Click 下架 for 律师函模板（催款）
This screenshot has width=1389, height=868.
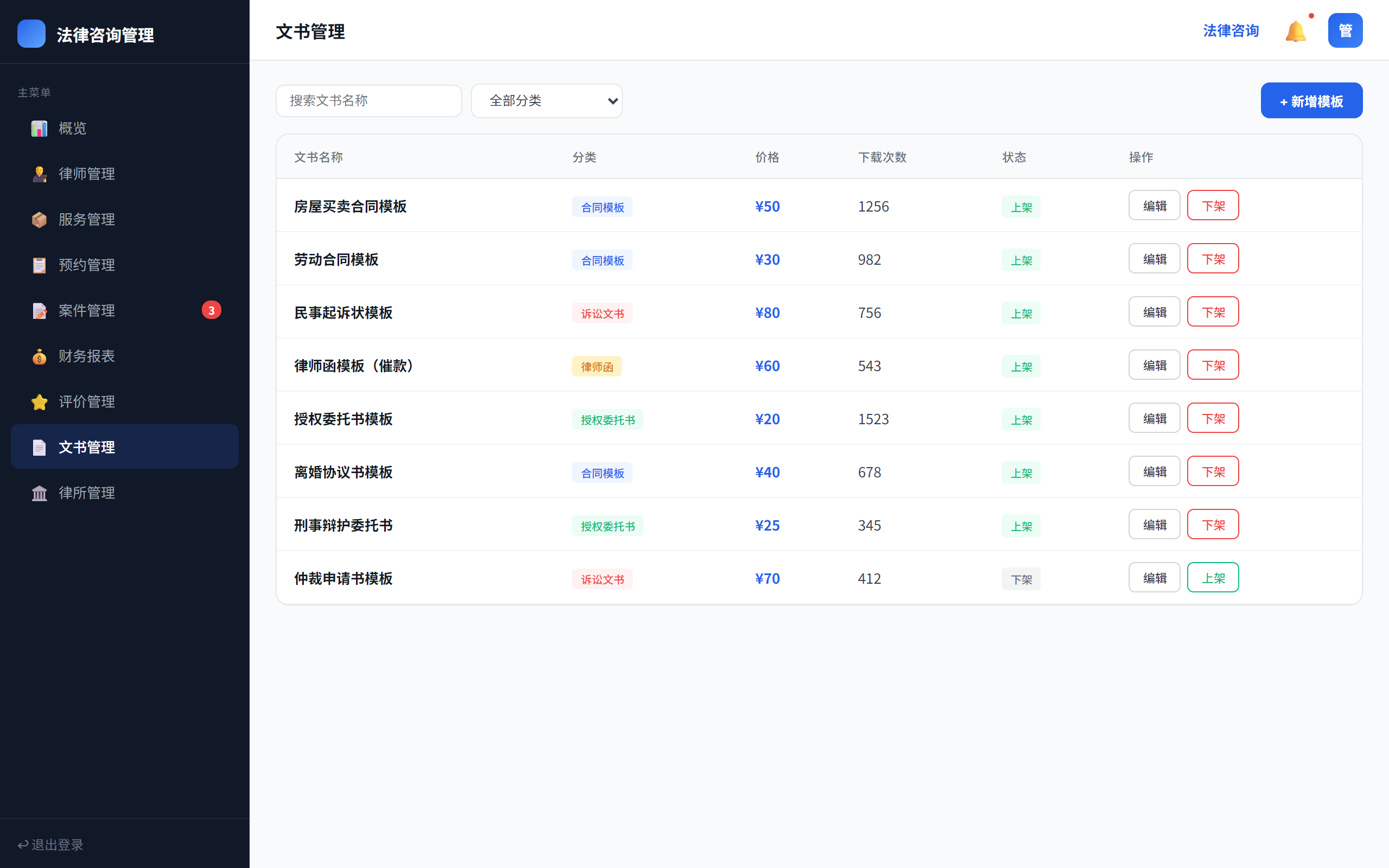click(x=1212, y=365)
